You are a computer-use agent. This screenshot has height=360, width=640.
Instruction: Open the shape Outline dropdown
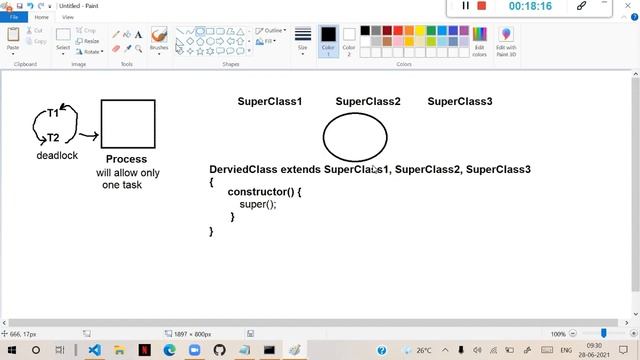point(271,31)
